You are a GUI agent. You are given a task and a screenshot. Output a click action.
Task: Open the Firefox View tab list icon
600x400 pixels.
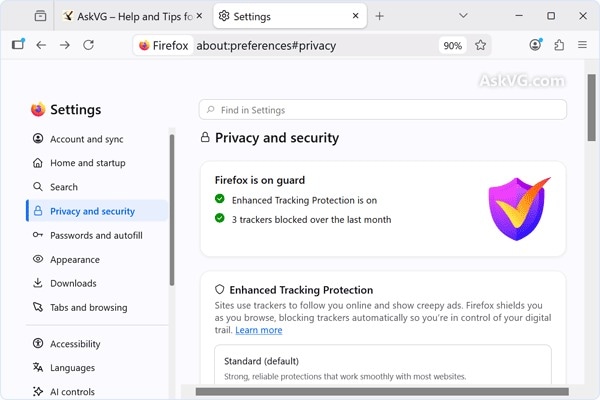pos(40,16)
